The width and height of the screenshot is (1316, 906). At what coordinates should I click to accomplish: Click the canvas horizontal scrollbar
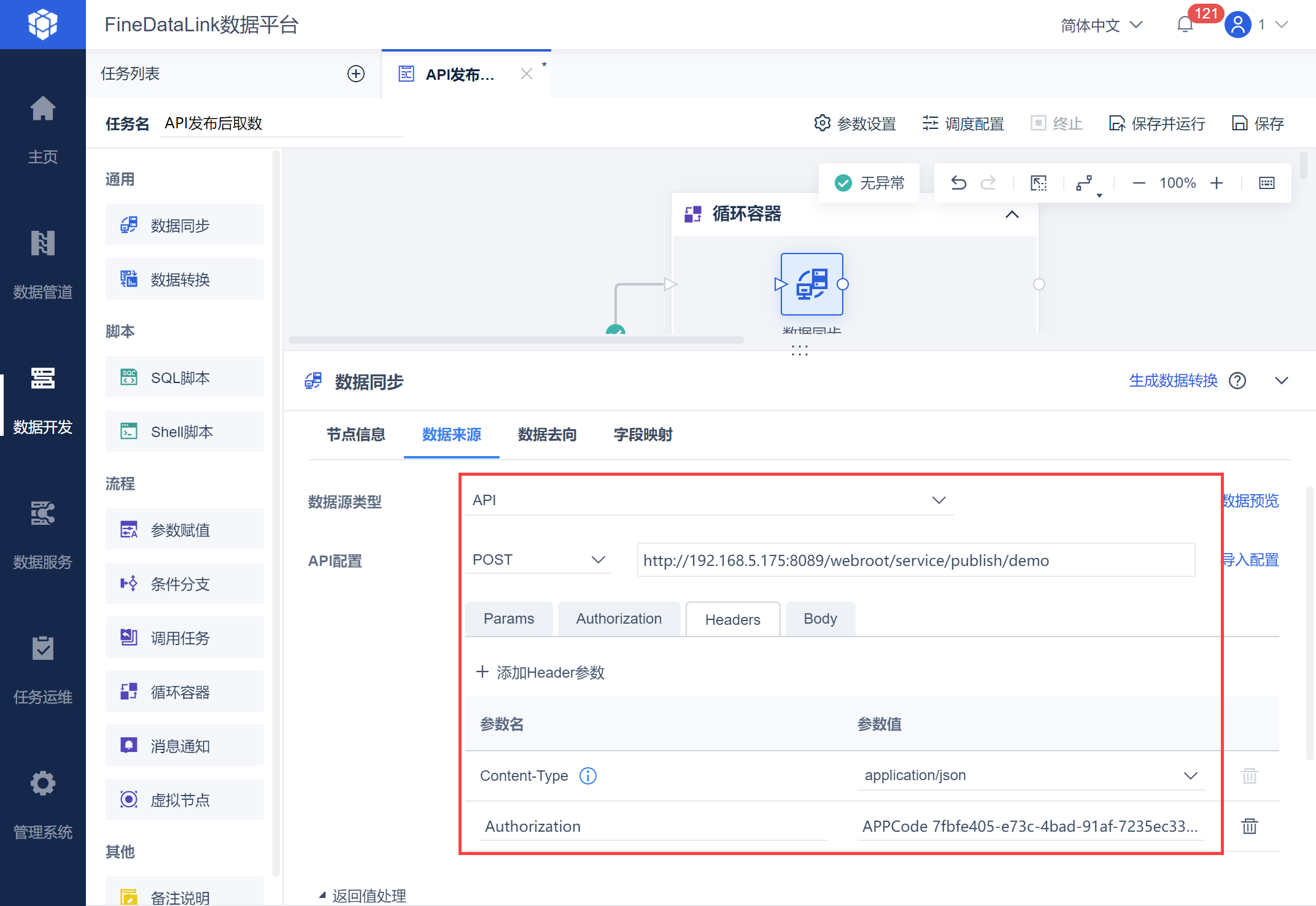coord(516,339)
